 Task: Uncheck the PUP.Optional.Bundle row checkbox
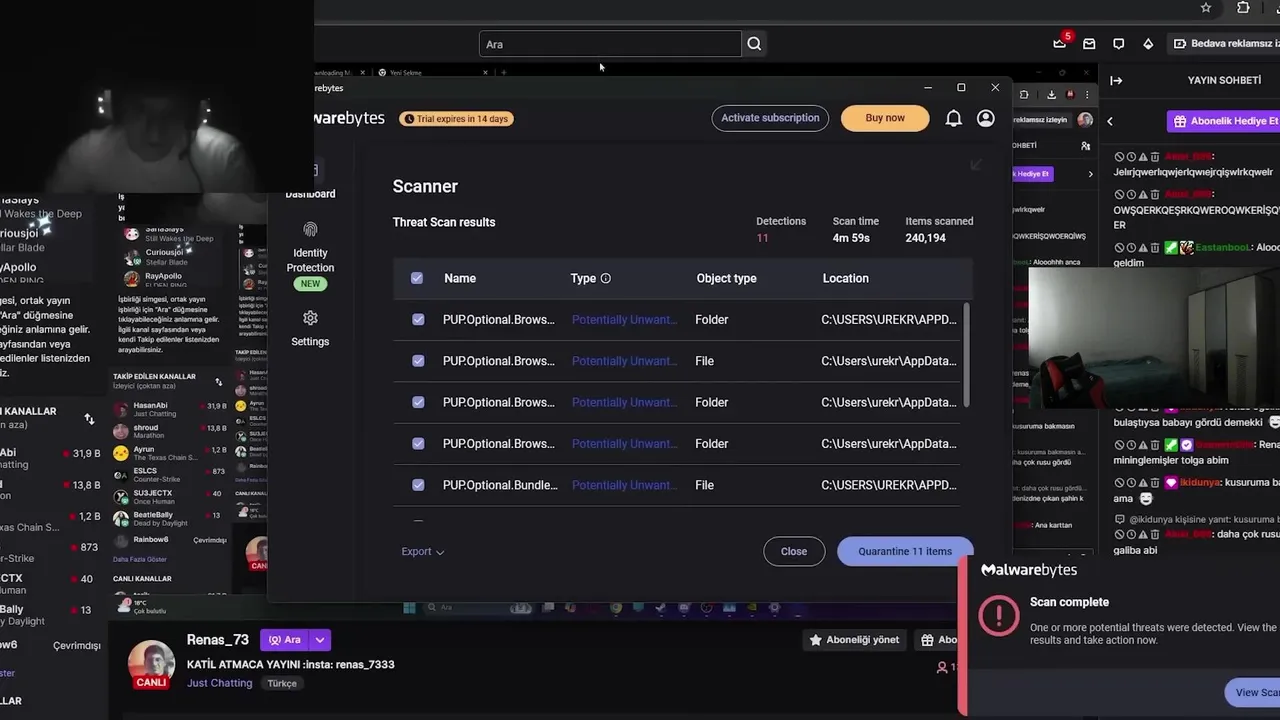coord(418,485)
